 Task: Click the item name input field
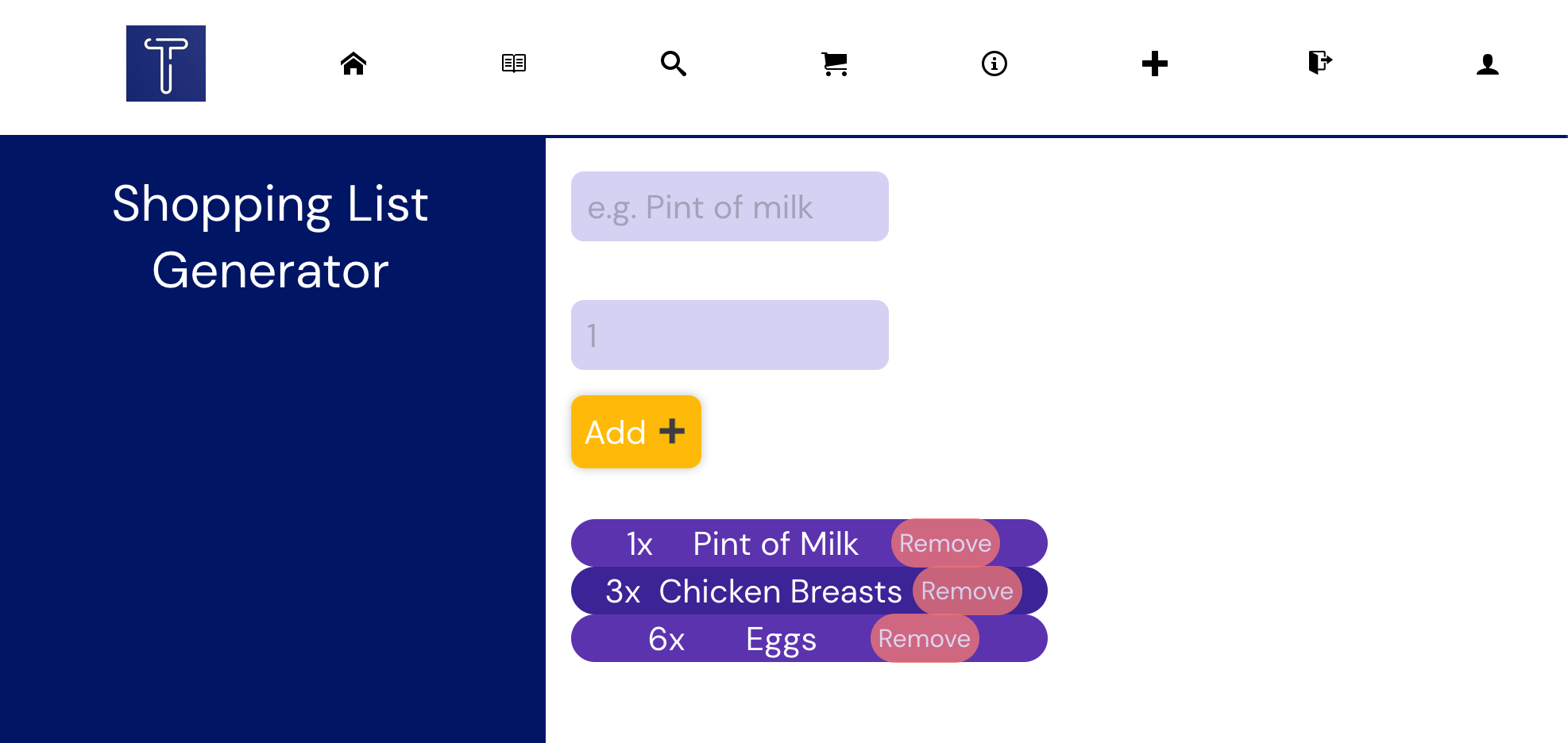tap(729, 206)
